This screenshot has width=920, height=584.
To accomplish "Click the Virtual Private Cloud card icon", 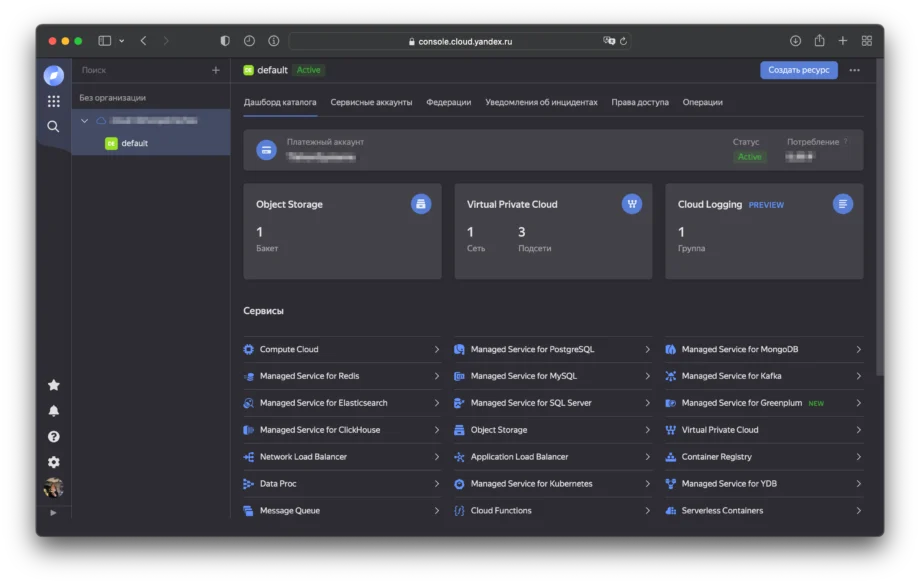I will [632, 204].
